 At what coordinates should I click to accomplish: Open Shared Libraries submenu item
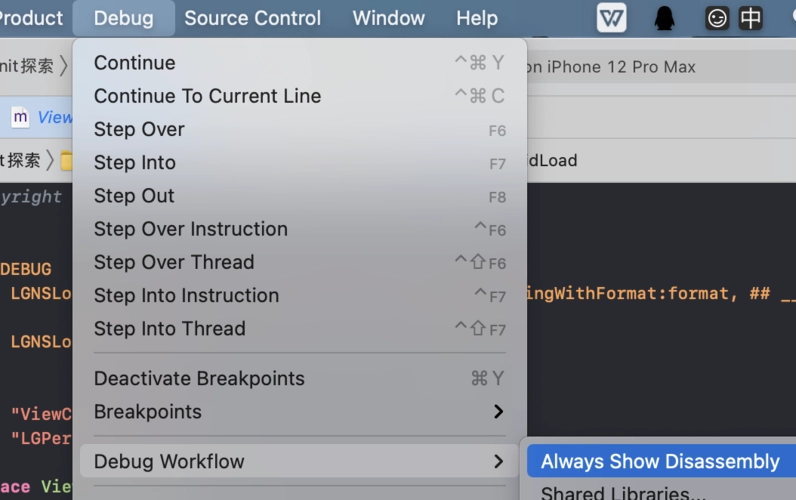623,492
